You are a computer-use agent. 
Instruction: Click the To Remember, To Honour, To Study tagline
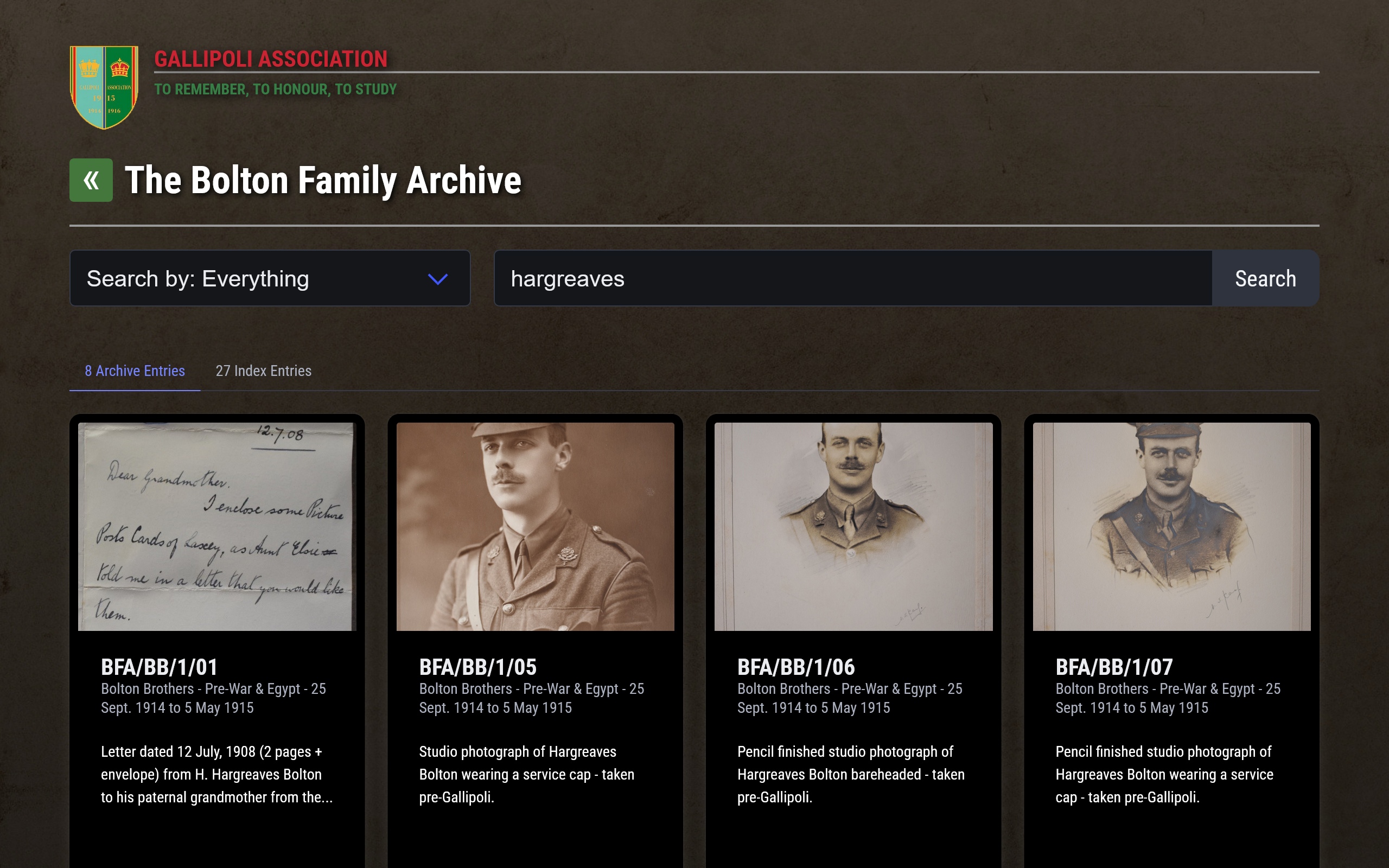click(276, 90)
